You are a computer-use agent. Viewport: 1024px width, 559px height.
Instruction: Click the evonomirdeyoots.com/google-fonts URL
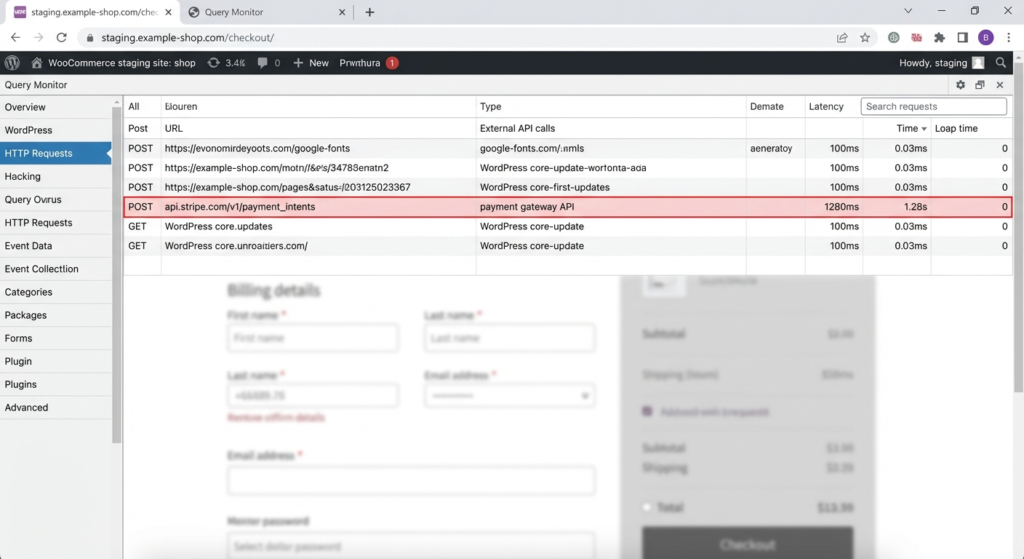[x=257, y=148]
